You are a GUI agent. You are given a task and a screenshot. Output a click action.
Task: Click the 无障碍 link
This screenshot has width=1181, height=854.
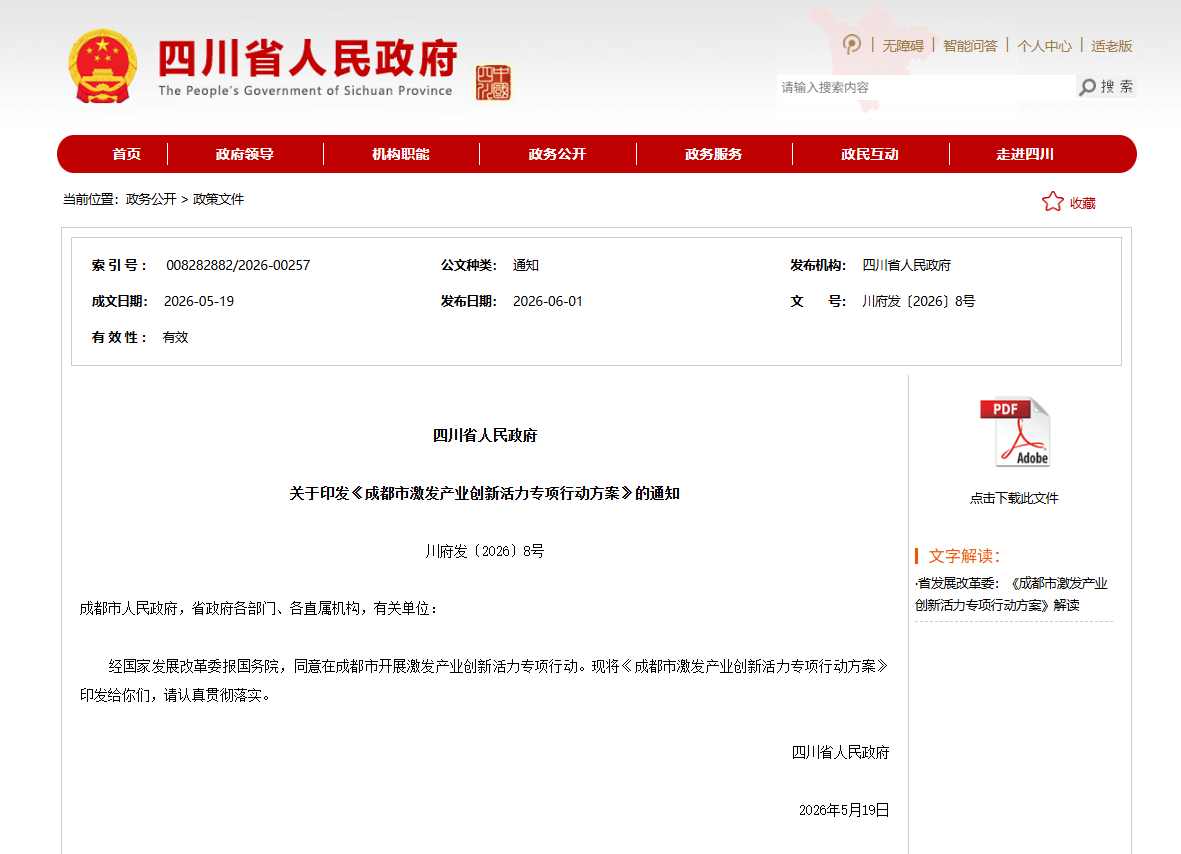[903, 46]
